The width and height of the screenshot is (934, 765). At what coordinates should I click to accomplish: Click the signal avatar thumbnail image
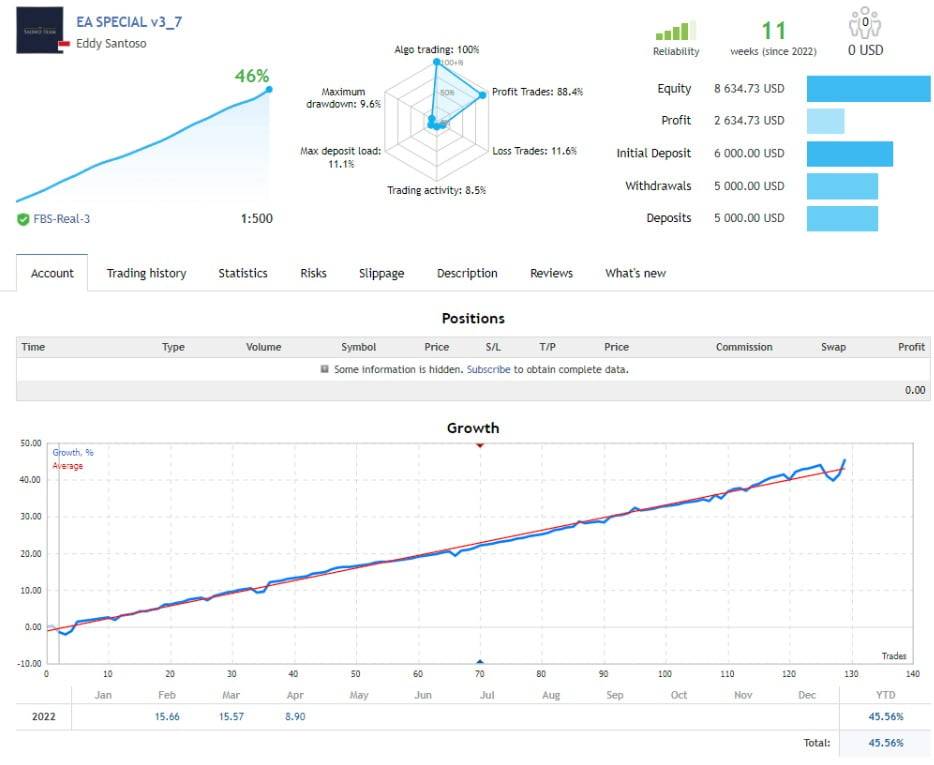pos(38,32)
